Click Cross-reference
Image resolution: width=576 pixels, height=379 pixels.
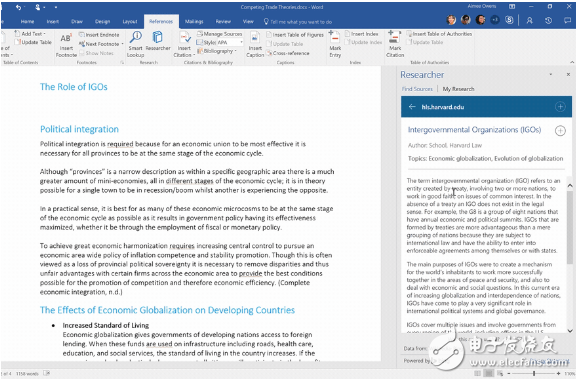pos(288,53)
